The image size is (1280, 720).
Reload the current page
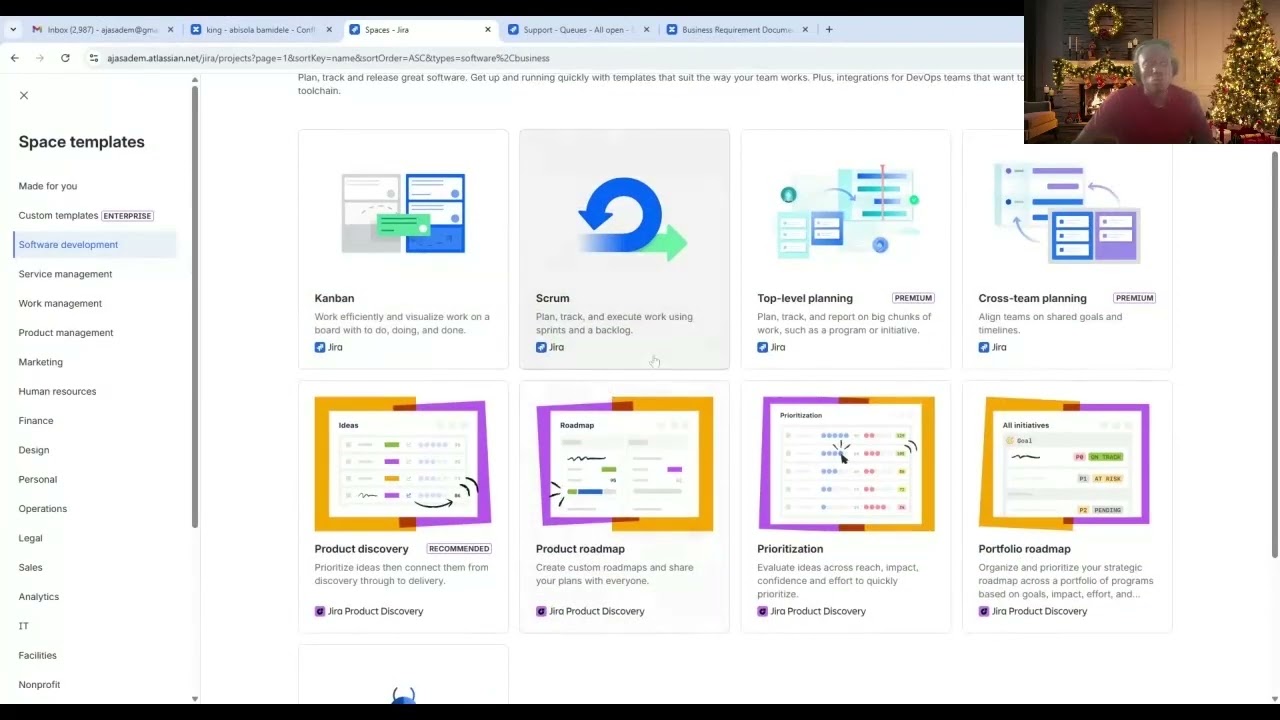(x=65, y=58)
